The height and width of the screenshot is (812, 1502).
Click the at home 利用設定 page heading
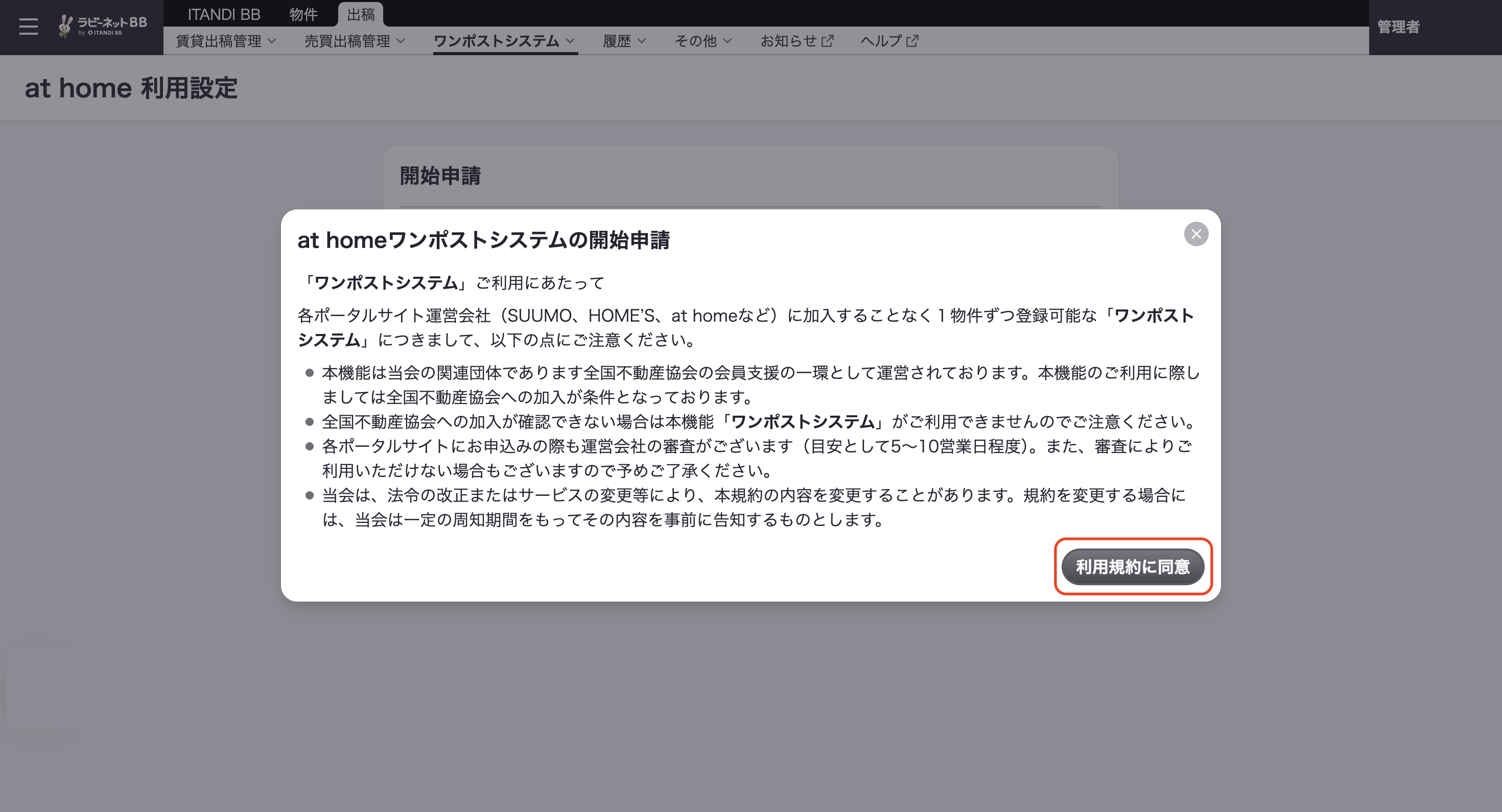point(131,88)
